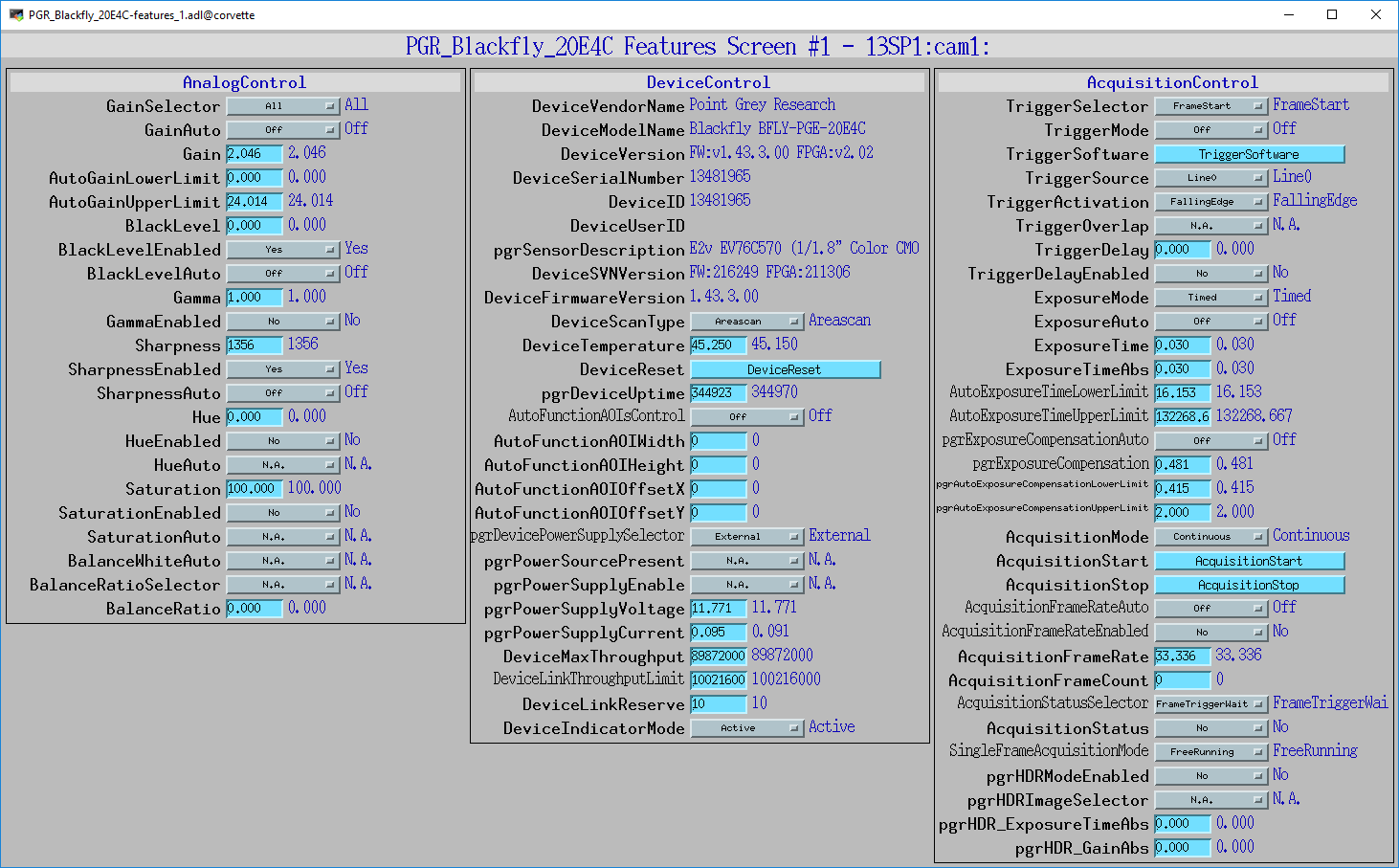
Task: Open the AcquisitionStatusSelector dropdown
Action: 1211,704
